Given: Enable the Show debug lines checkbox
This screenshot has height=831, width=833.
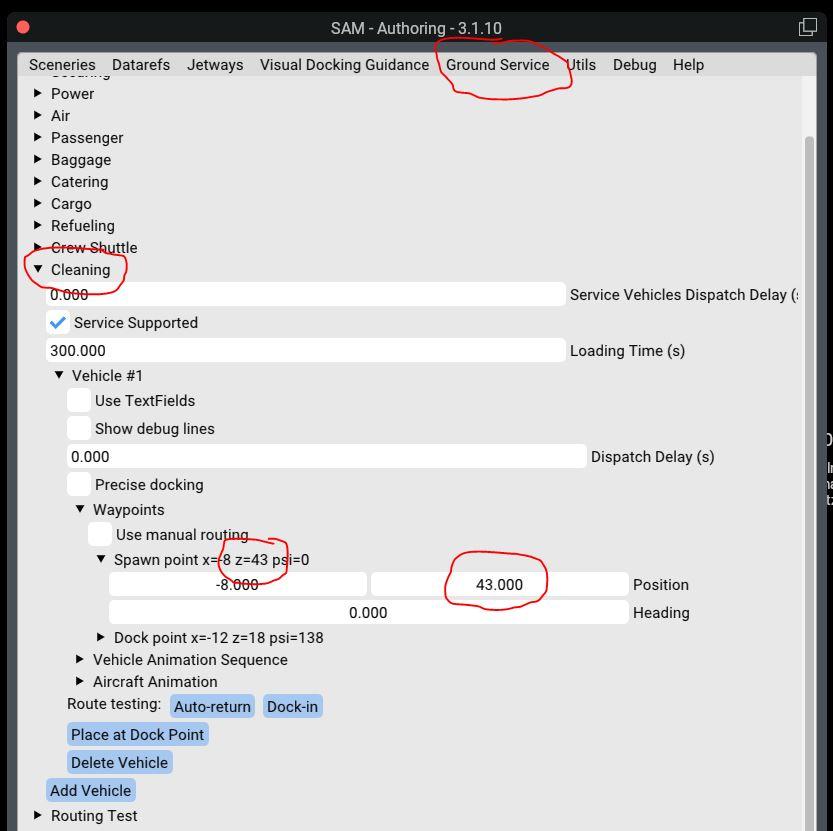Looking at the screenshot, I should pyautogui.click(x=79, y=429).
